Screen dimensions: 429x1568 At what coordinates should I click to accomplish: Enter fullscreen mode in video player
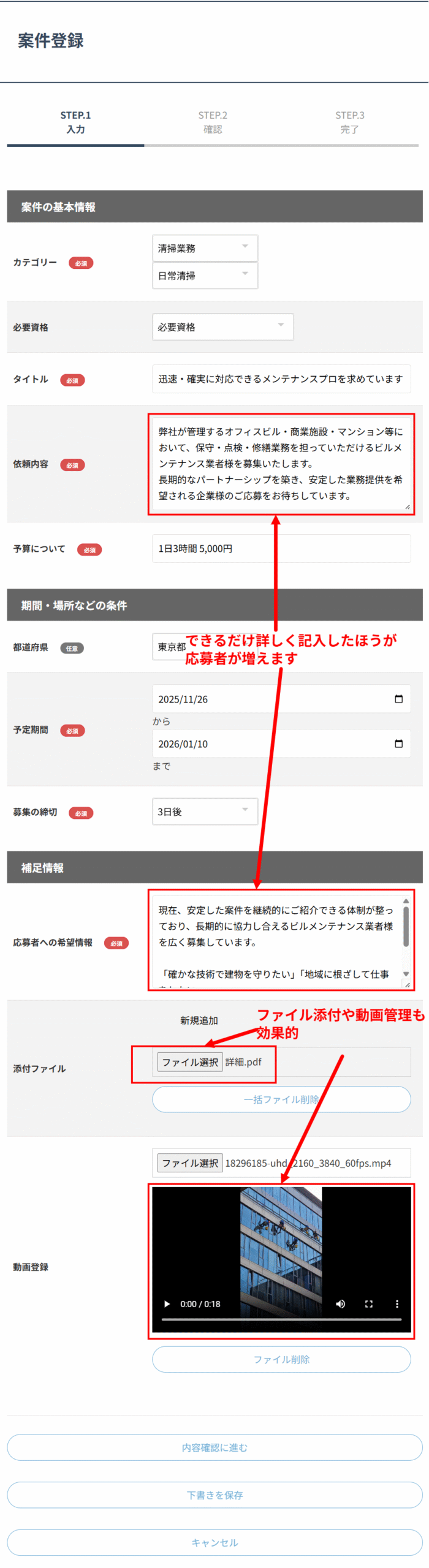click(x=368, y=1303)
